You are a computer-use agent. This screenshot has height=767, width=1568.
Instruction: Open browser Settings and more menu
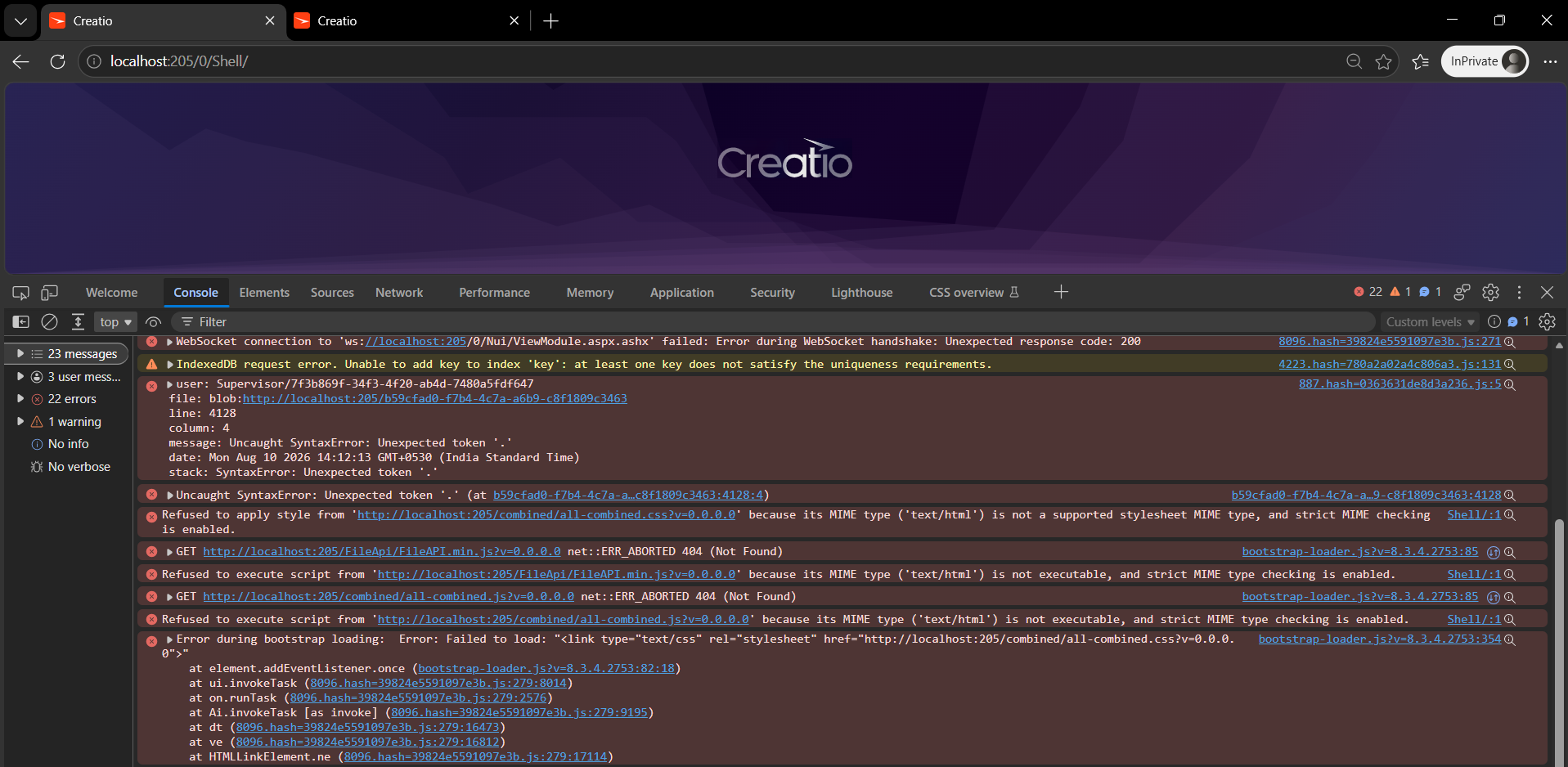[1550, 61]
